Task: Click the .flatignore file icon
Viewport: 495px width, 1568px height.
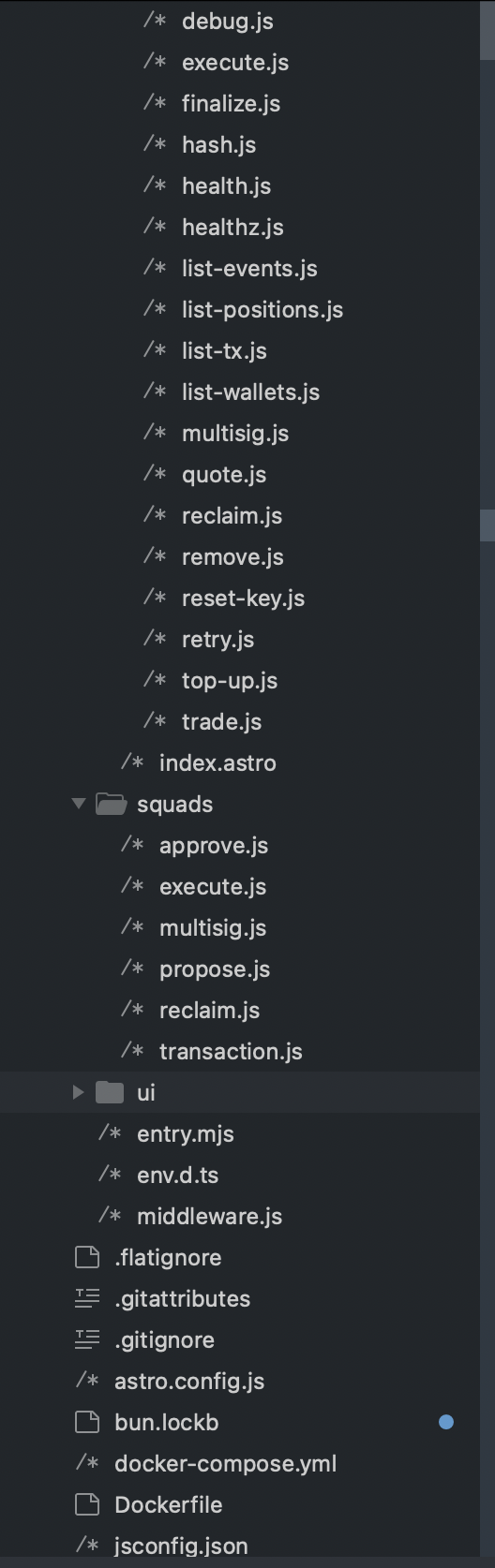Action: pyautogui.click(x=87, y=1257)
